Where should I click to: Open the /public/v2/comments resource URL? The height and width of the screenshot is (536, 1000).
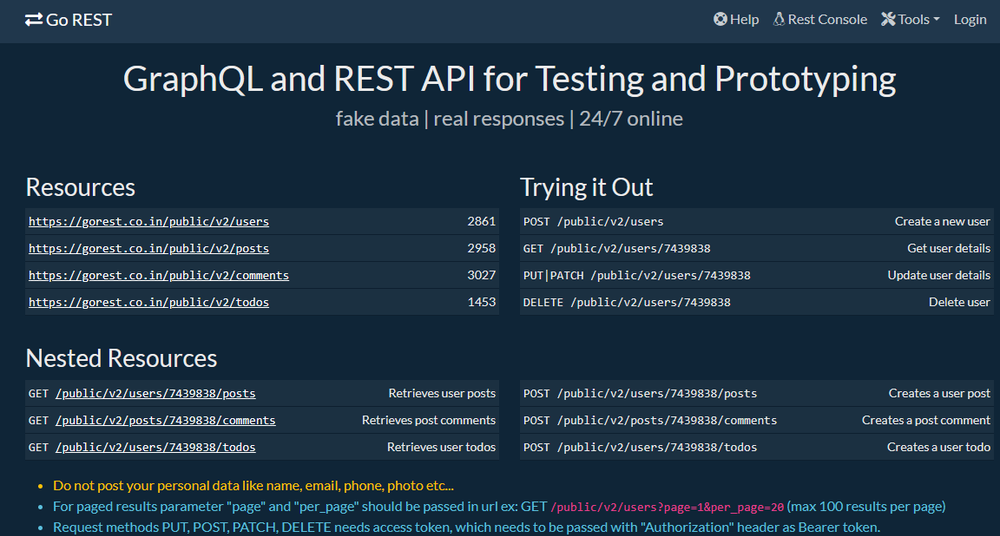159,276
